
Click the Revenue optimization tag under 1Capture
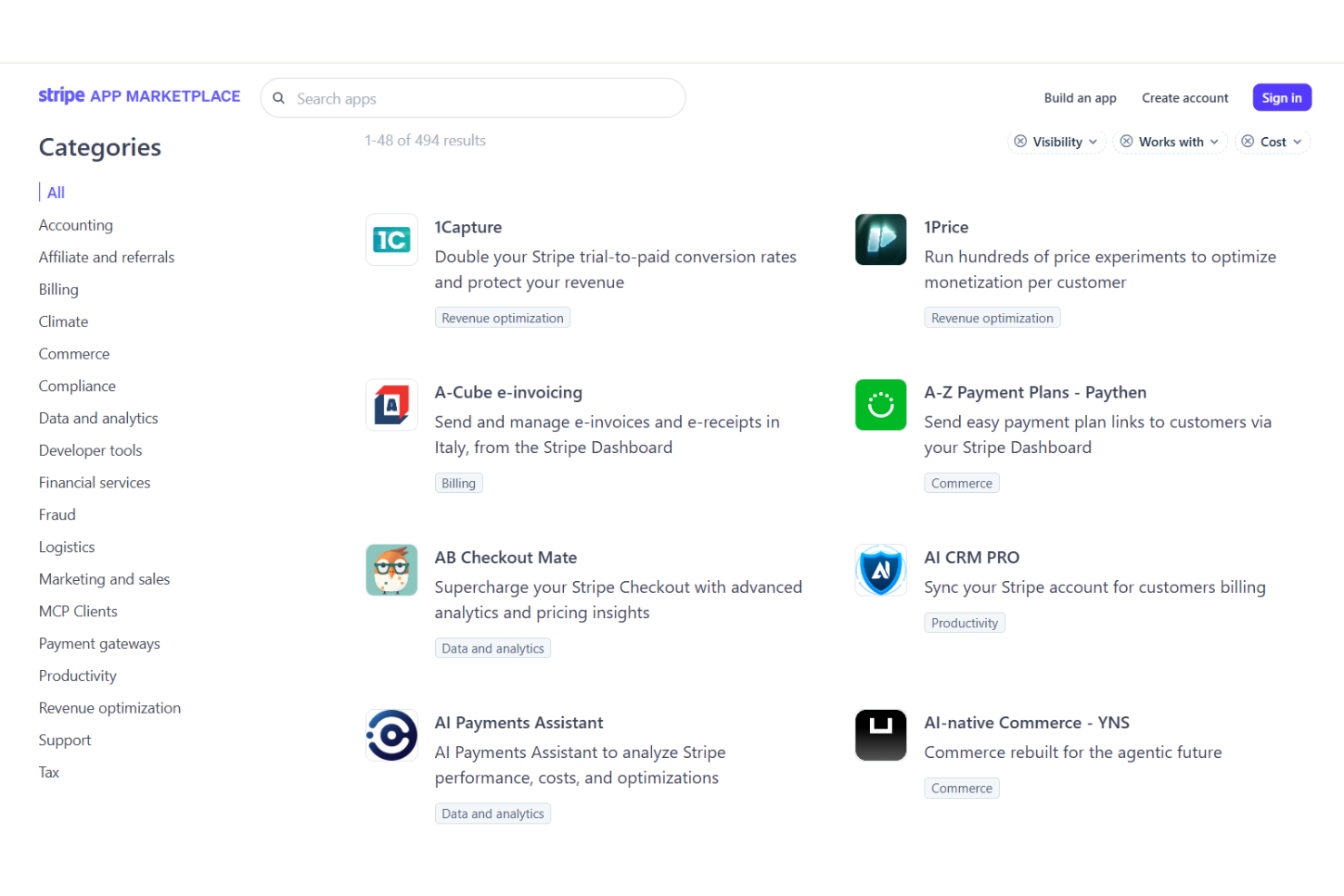click(x=502, y=317)
